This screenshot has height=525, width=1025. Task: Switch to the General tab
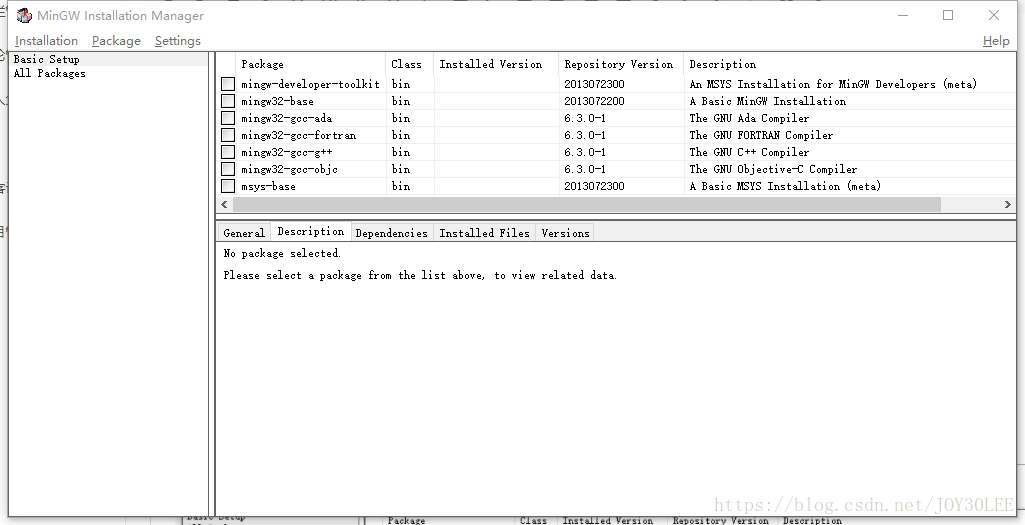click(x=244, y=233)
